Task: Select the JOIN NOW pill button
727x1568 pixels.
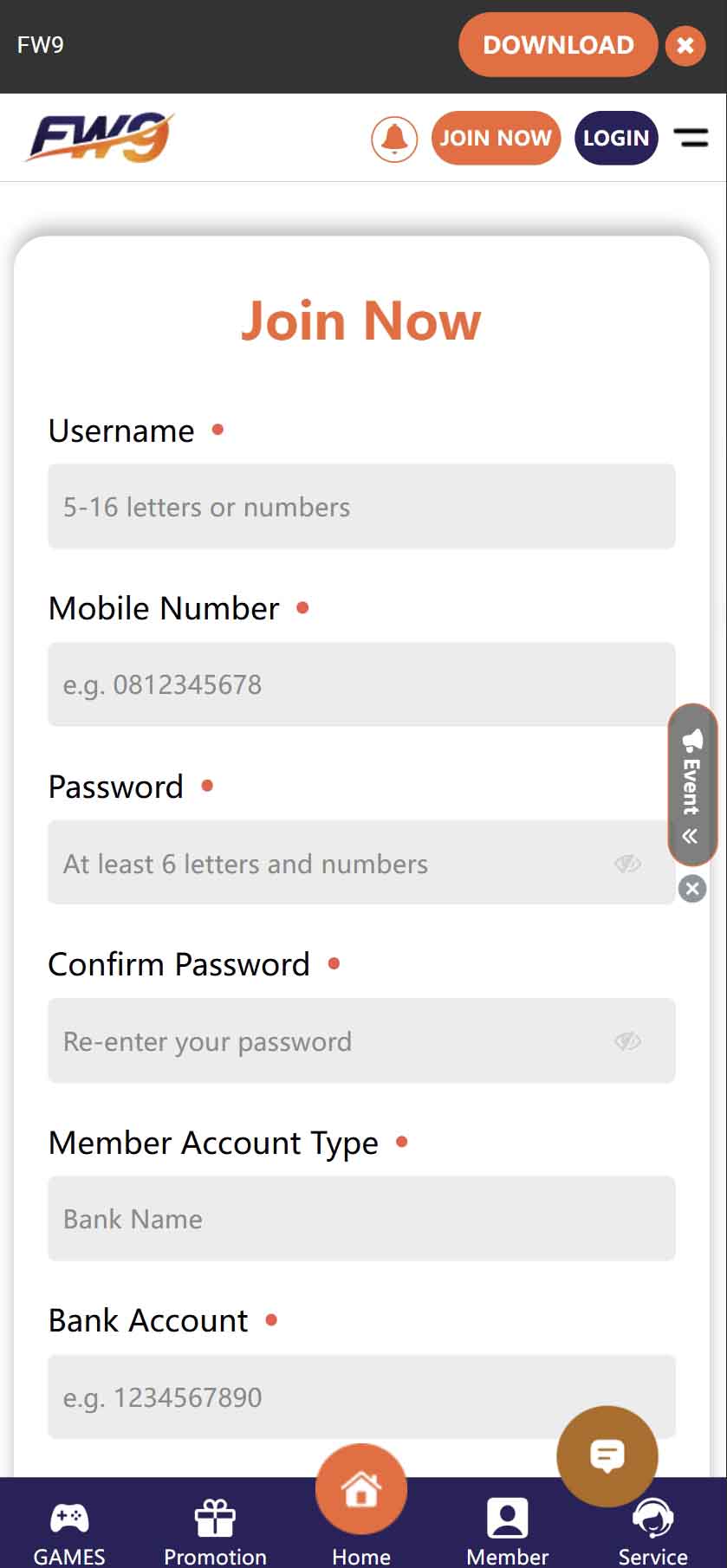Action: coord(496,138)
